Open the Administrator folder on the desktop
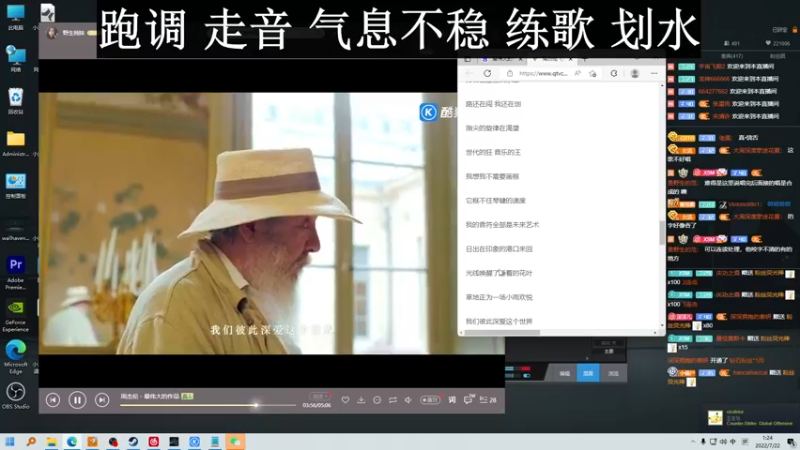This screenshot has width=800, height=450. coord(15,143)
